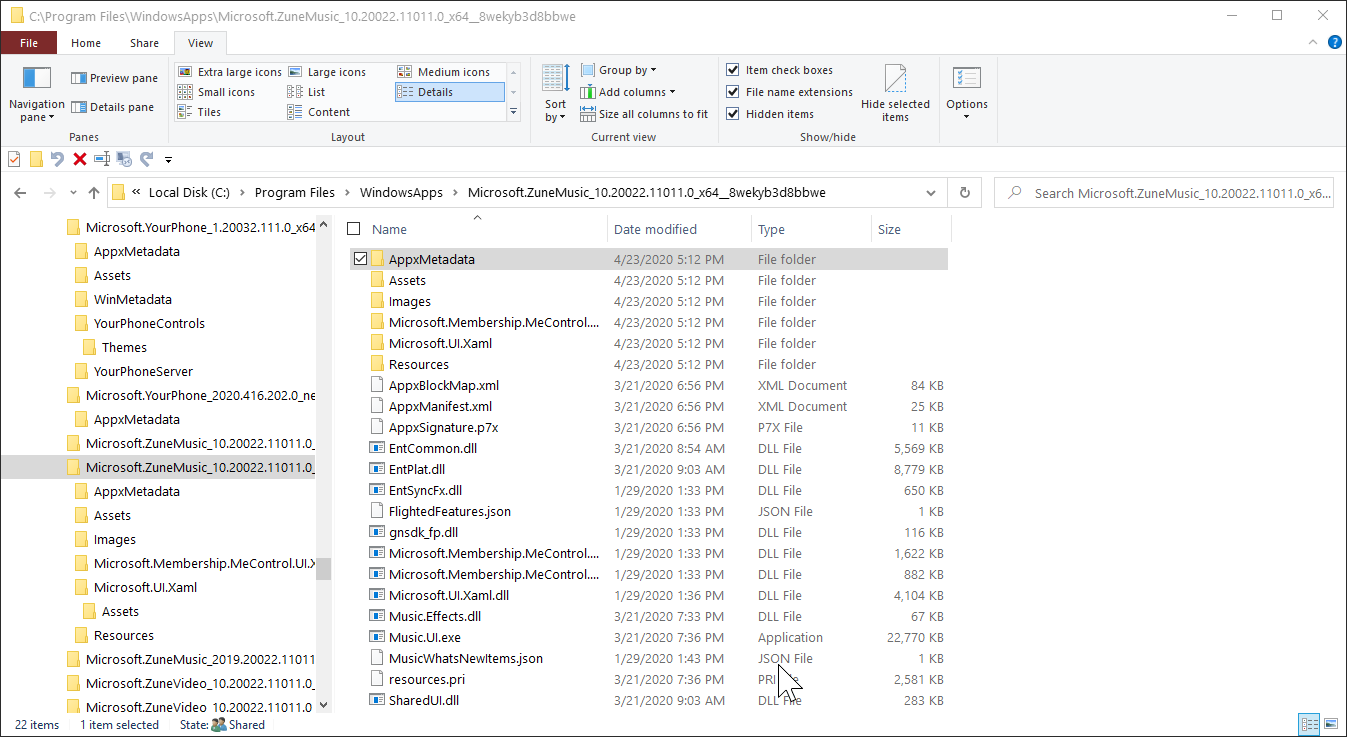Click Program Files in address breadcrumb

[295, 193]
